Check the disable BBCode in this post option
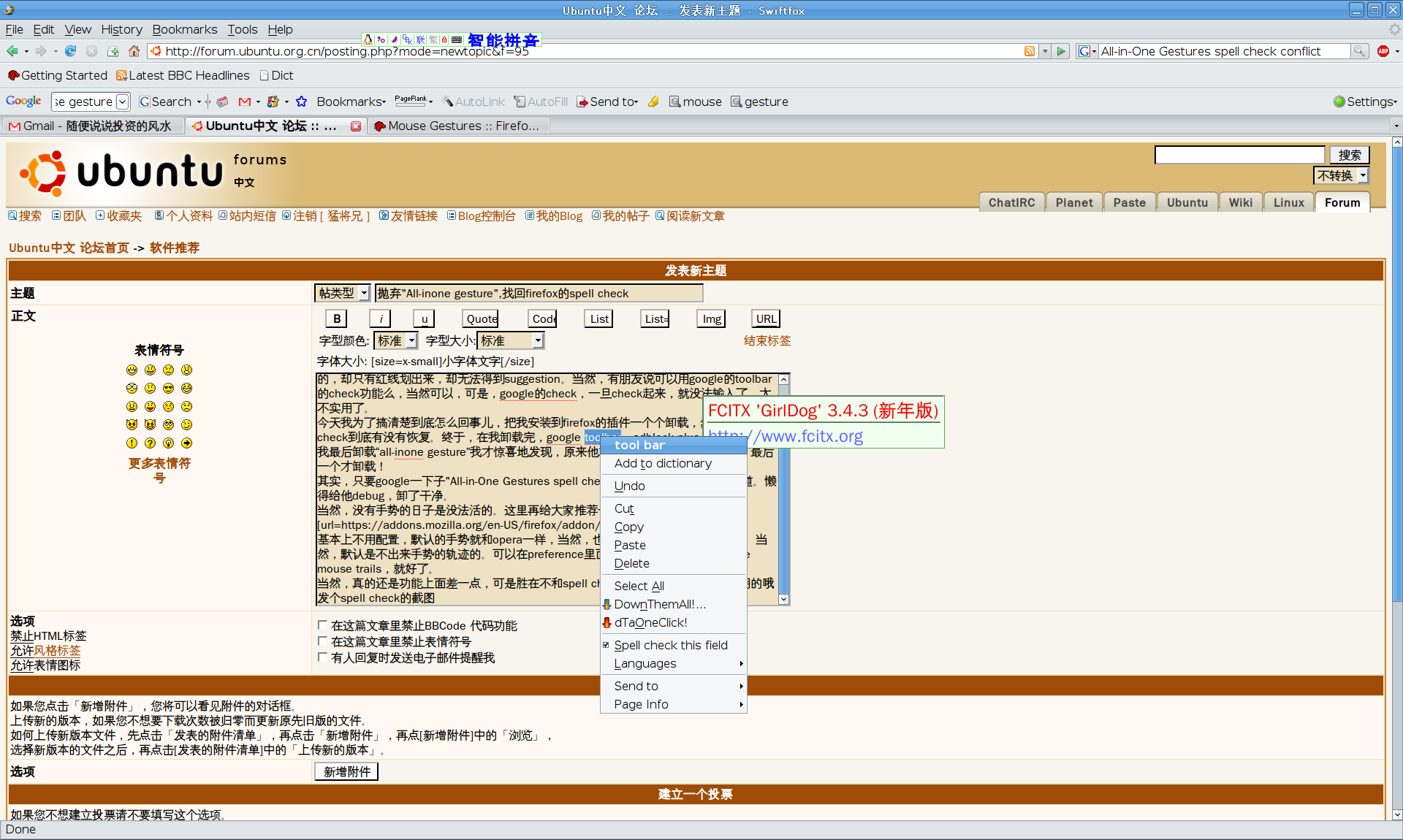Viewport: 1403px width, 840px height. (322, 625)
